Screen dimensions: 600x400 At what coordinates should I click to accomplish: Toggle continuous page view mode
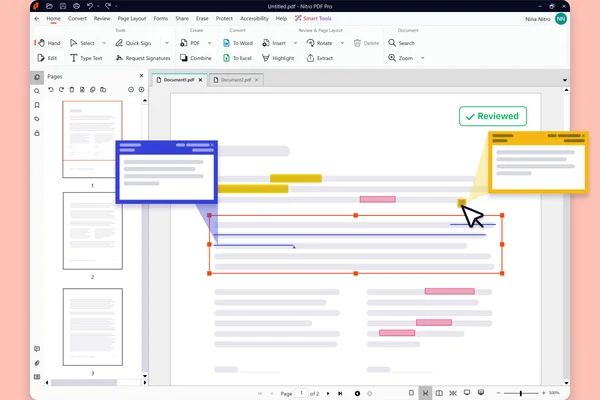[425, 393]
